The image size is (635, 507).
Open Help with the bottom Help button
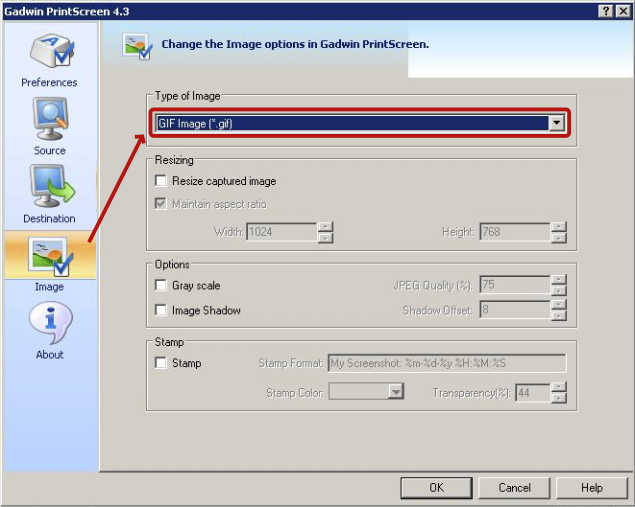pyautogui.click(x=592, y=488)
